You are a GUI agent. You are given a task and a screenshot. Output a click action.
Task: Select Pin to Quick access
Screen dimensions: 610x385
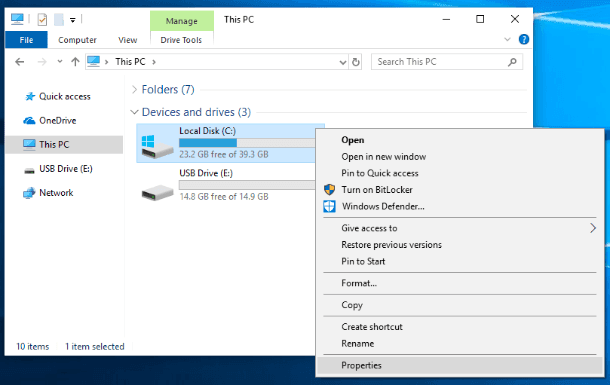[460, 173]
